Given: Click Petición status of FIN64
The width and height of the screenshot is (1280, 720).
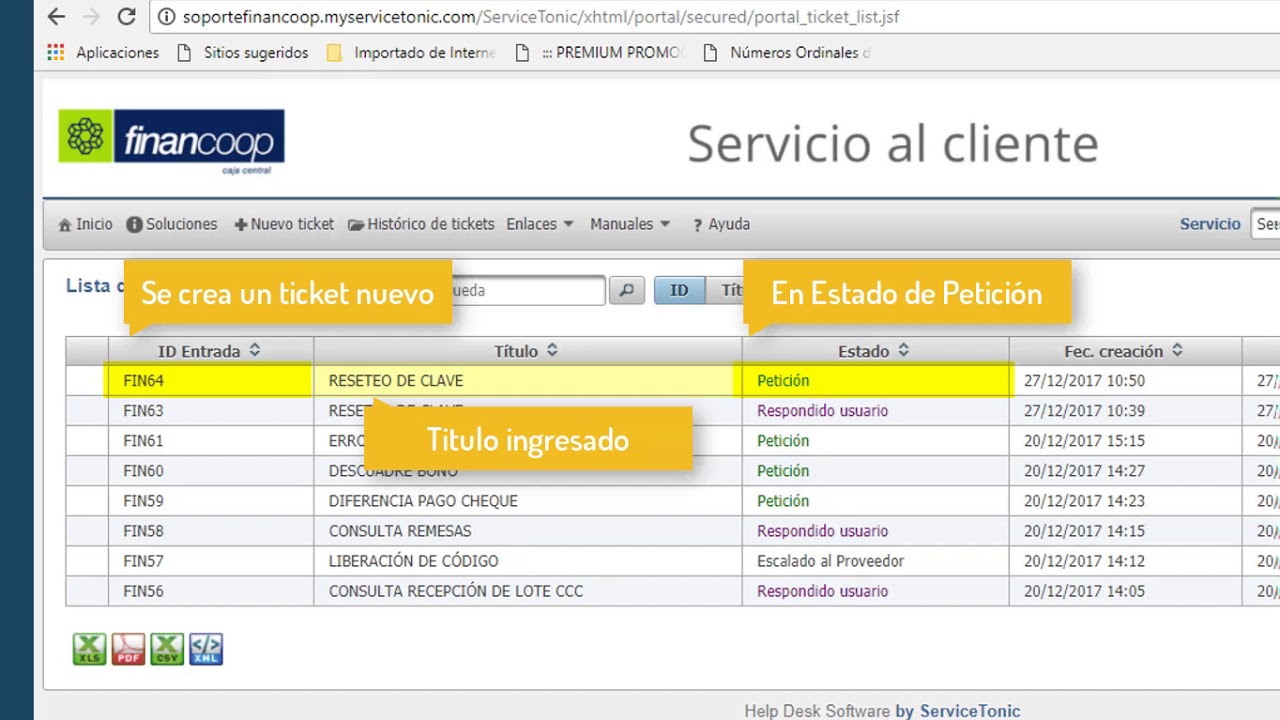Looking at the screenshot, I should 783,381.
